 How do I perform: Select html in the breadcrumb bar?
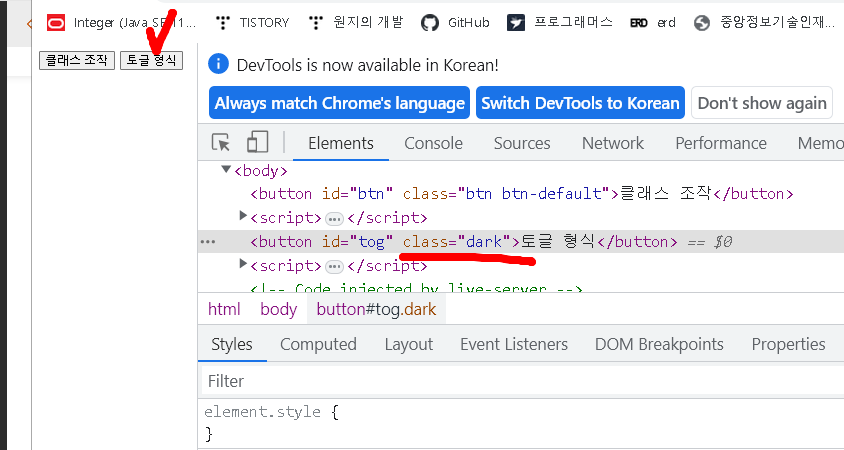click(x=224, y=310)
